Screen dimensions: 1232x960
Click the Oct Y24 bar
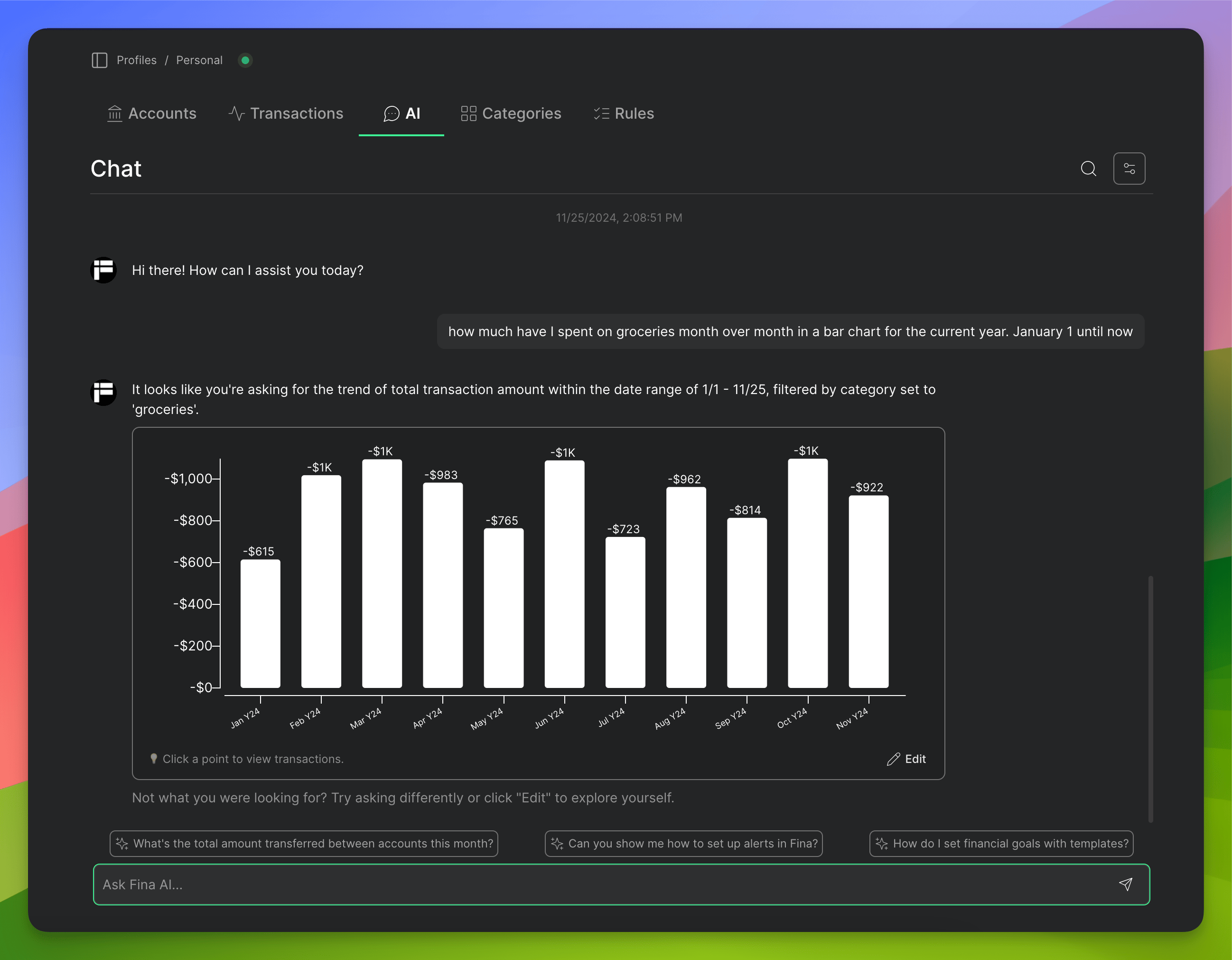[808, 574]
